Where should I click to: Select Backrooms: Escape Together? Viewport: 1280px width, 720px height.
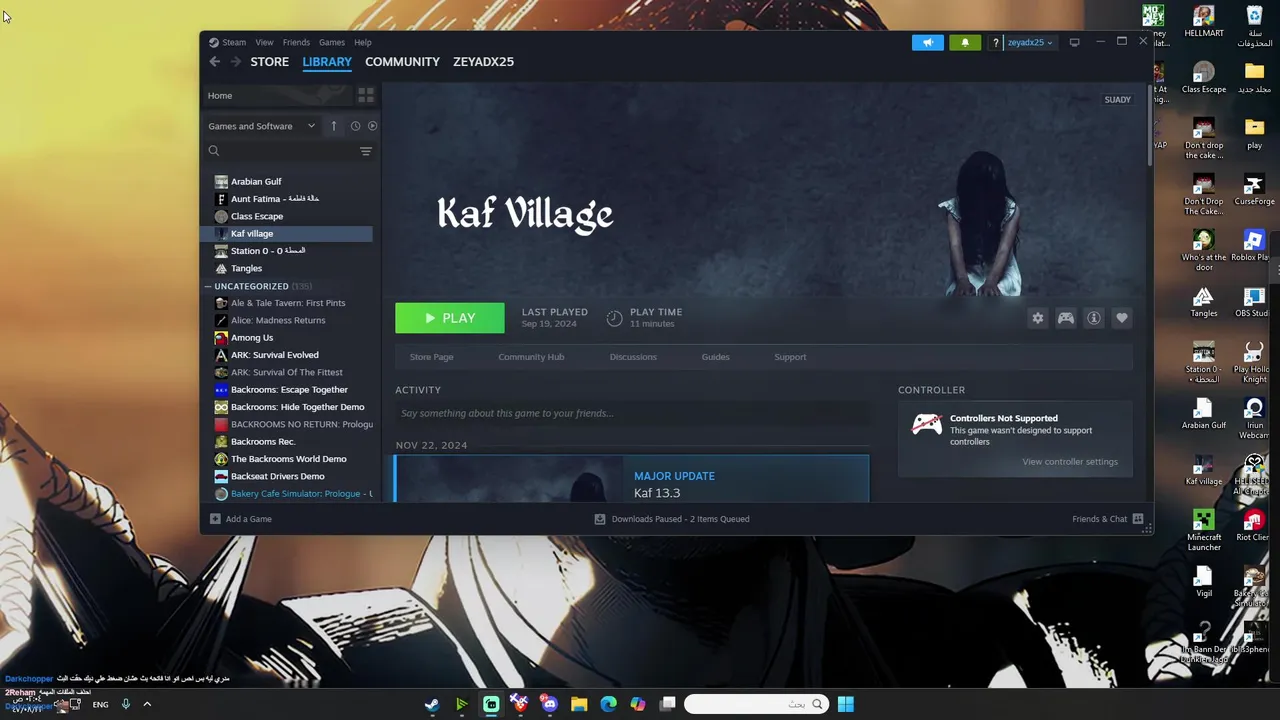(x=289, y=390)
